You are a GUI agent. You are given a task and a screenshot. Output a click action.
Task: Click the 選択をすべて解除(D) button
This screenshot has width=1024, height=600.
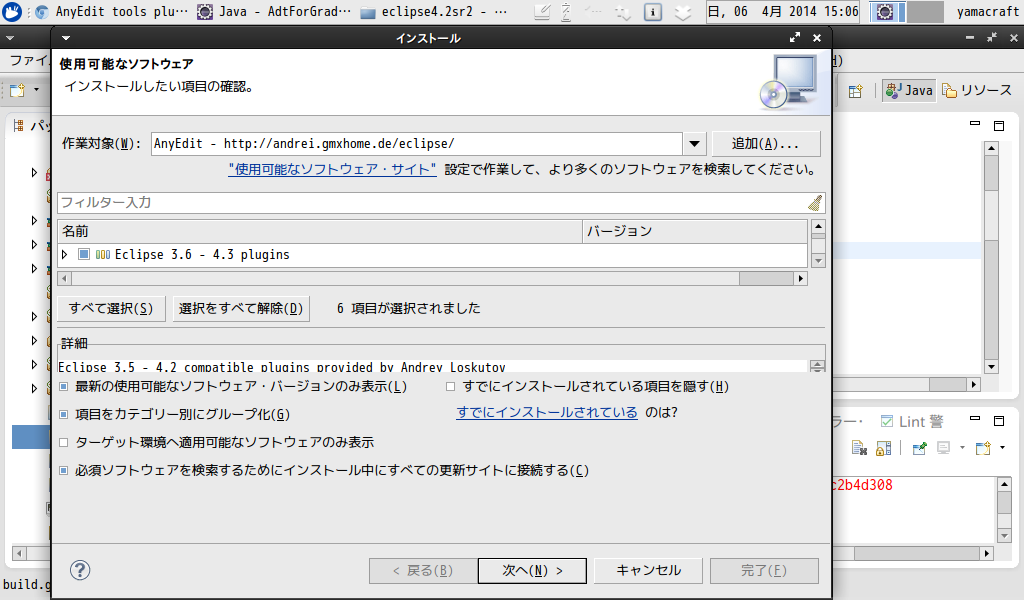coord(241,308)
